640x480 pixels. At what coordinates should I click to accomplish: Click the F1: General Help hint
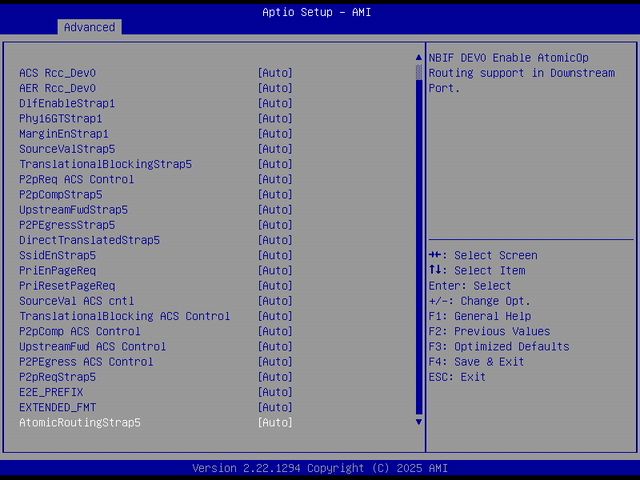click(x=480, y=316)
